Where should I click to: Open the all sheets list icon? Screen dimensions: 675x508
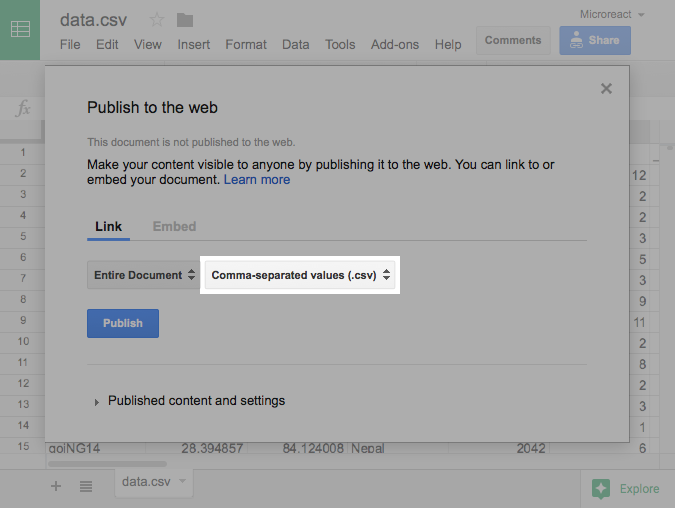[86, 486]
